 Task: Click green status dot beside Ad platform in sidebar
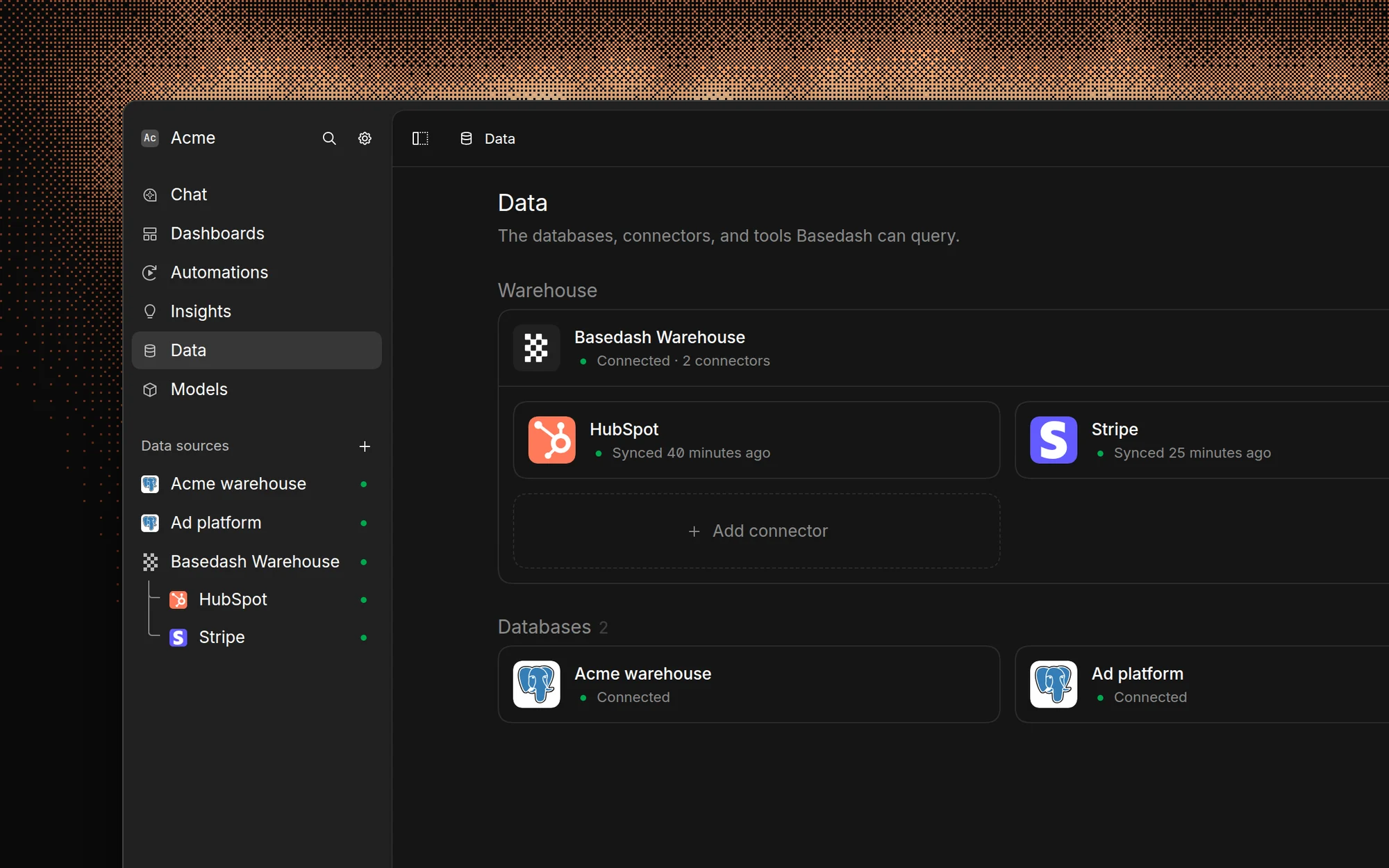click(x=363, y=523)
